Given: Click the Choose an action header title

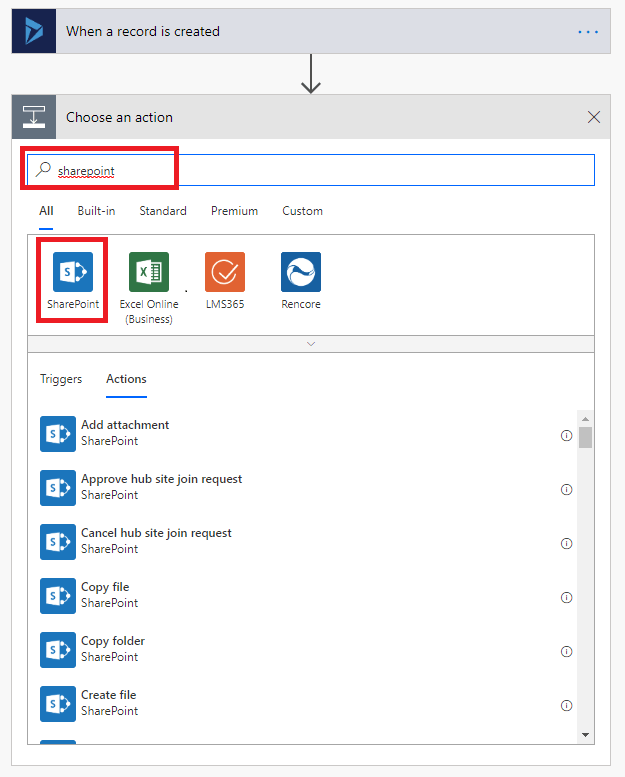Looking at the screenshot, I should click(x=119, y=117).
